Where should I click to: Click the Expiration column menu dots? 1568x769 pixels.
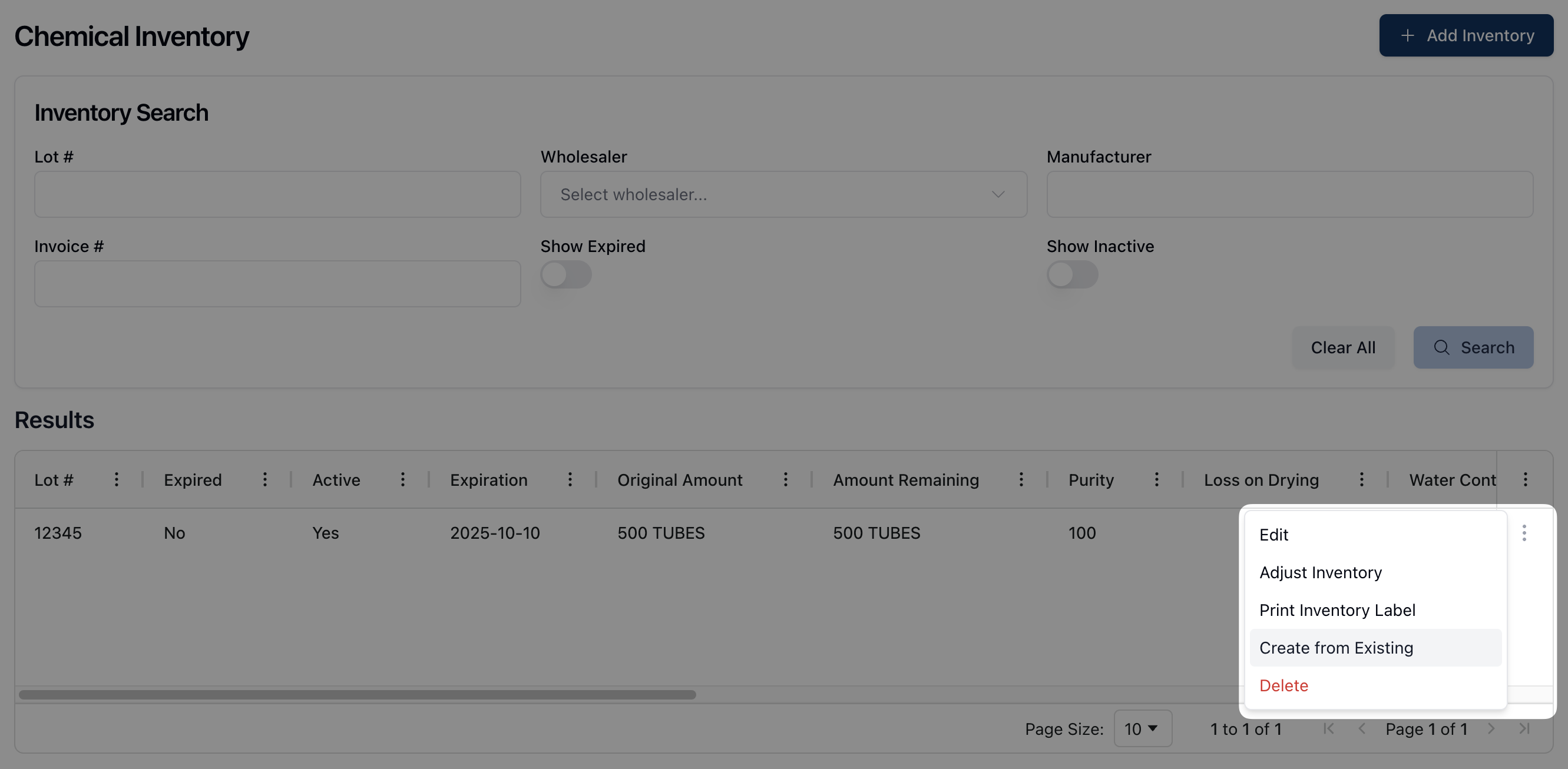[570, 479]
